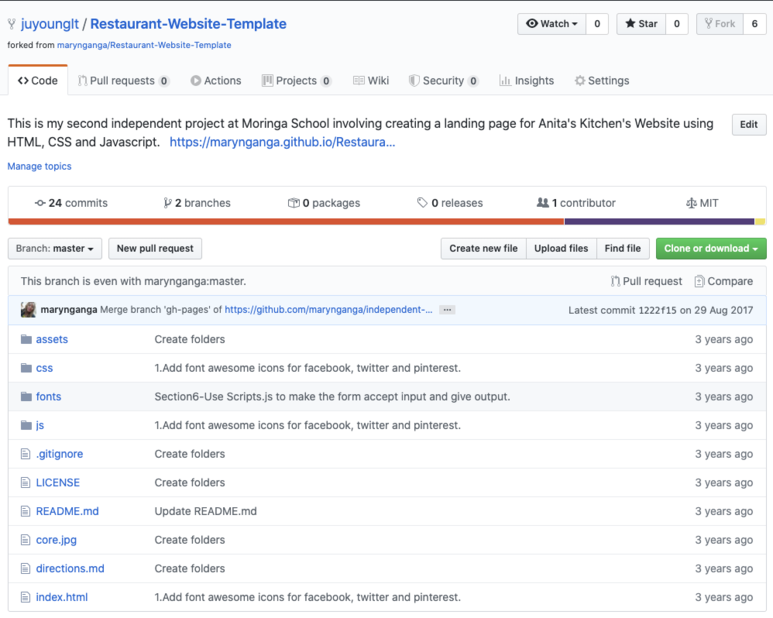This screenshot has height=618, width=773.
Task: Open the marynganga.github.io website link
Action: pos(282,142)
